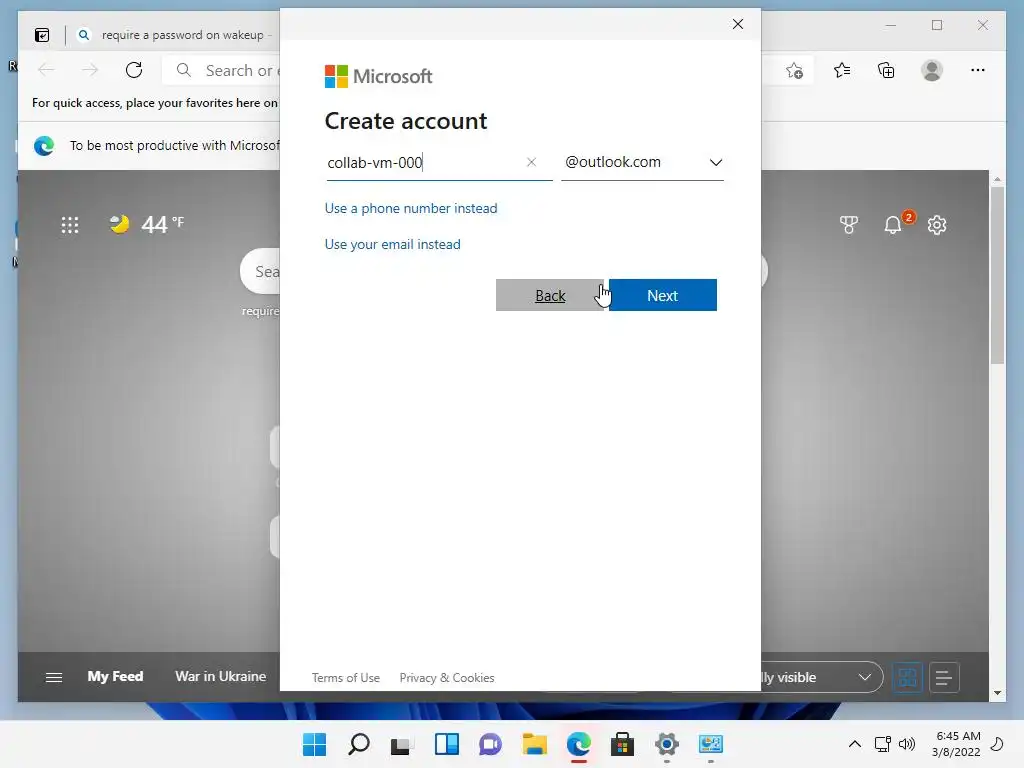
Task: Open Edge Collections icon
Action: pos(886,70)
